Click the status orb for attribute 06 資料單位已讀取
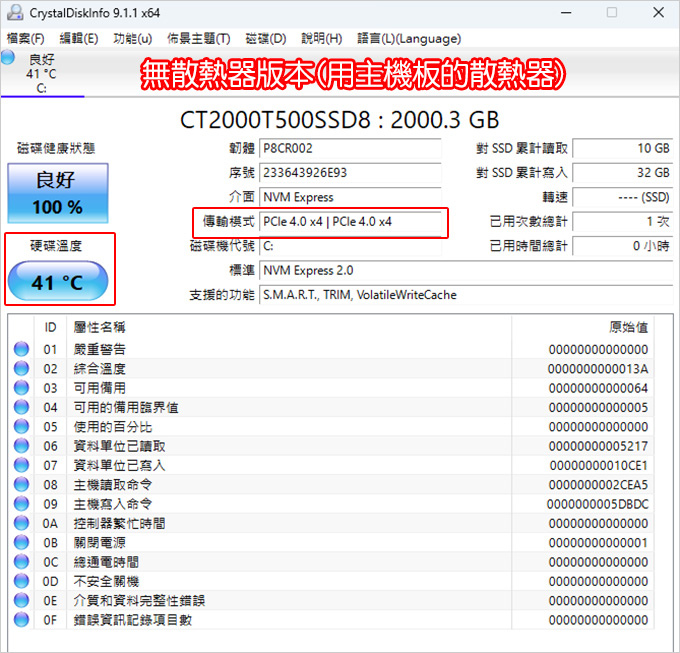Viewport: 680px width, 653px height. [x=21, y=446]
